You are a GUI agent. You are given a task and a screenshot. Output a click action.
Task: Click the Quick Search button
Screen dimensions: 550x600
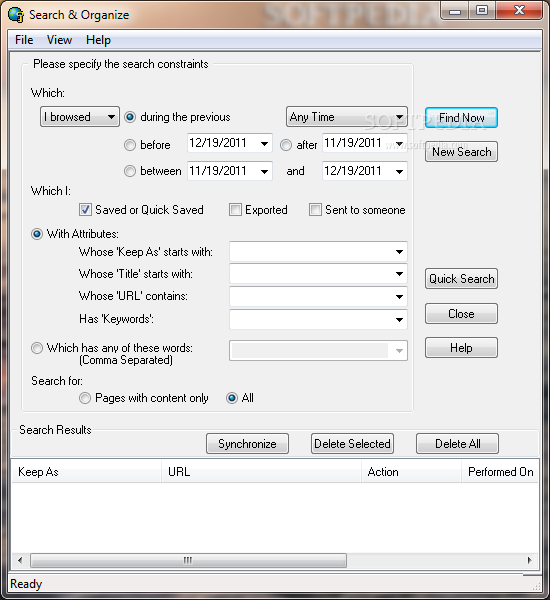pos(461,279)
